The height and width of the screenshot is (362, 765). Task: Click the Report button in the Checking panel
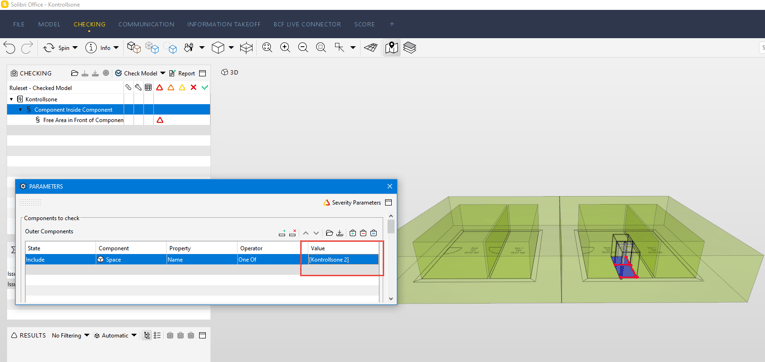click(x=181, y=73)
